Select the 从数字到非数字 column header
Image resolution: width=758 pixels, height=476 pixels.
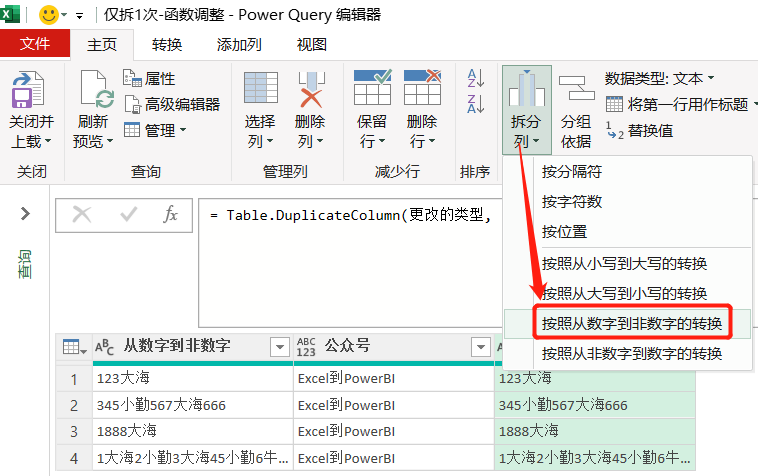[177, 345]
